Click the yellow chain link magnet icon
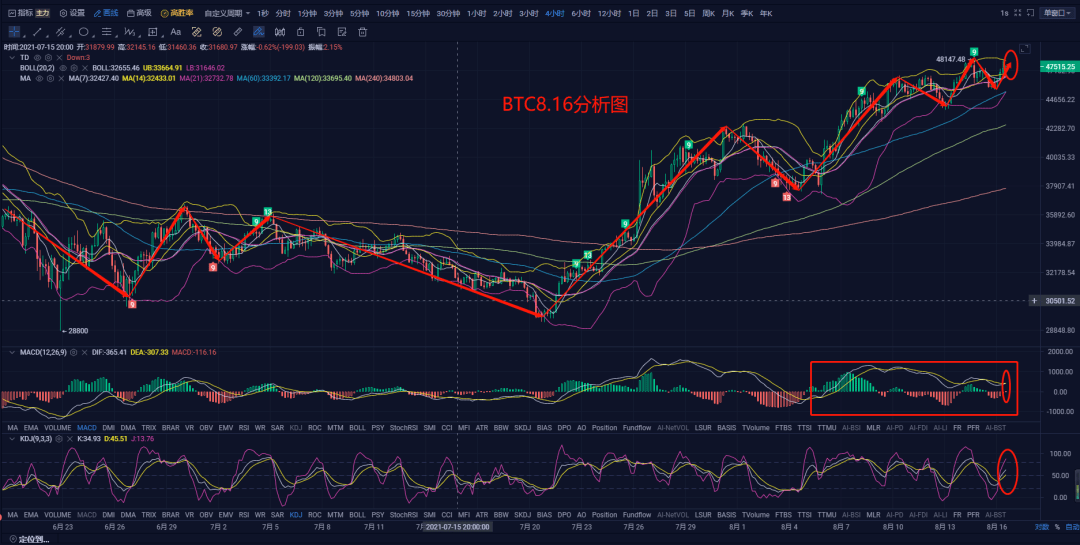The width and height of the screenshot is (1080, 545). pyautogui.click(x=196, y=32)
